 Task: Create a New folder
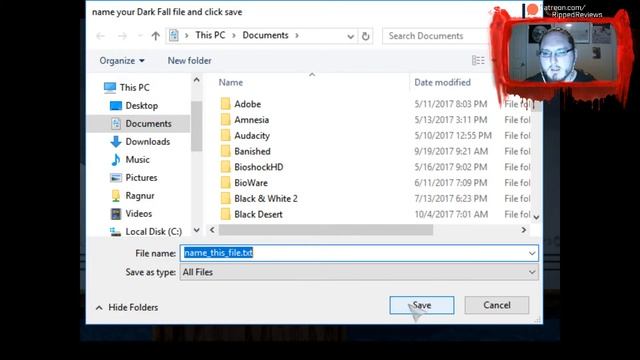tap(189, 61)
